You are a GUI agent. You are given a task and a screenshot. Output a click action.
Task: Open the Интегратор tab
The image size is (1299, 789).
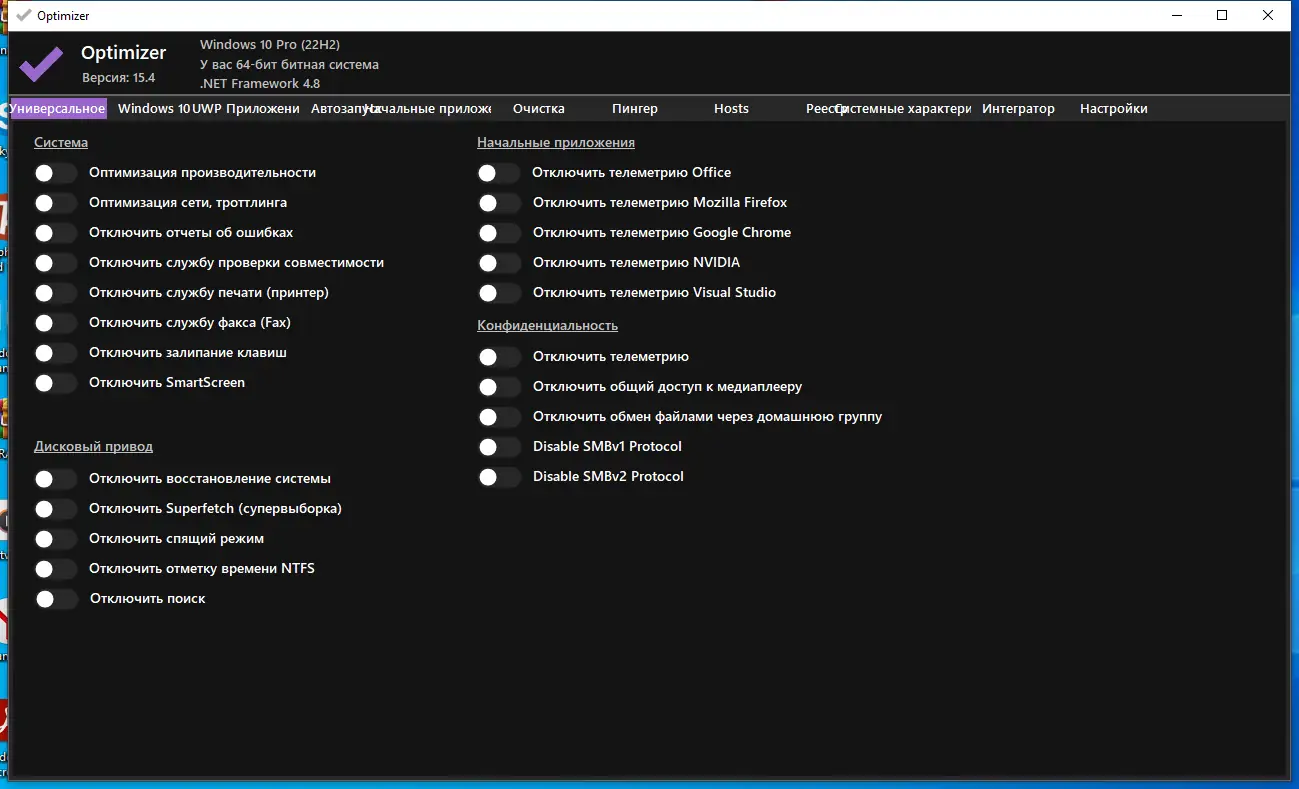[x=1018, y=109]
